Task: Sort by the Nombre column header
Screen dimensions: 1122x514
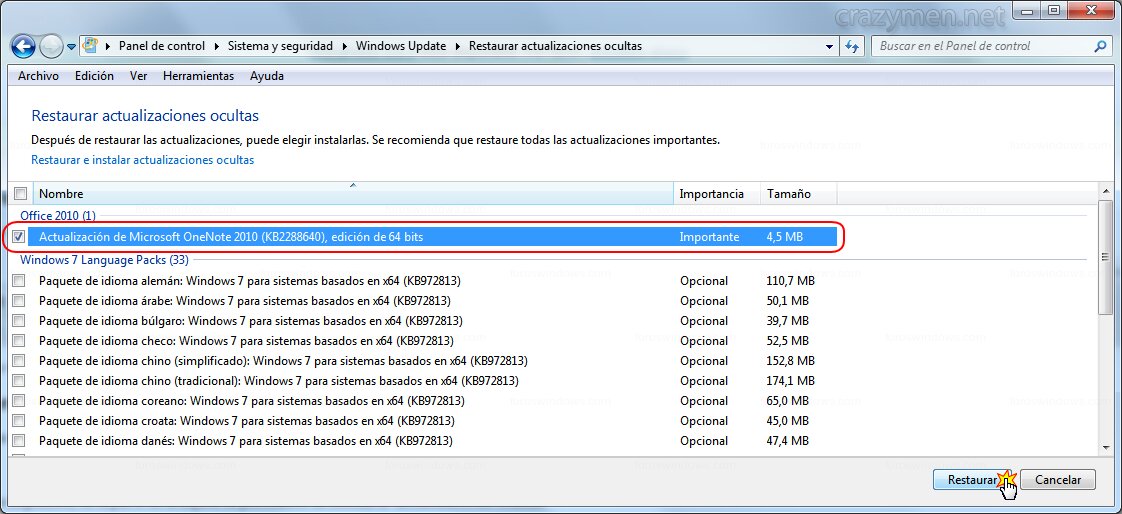Action: [x=353, y=193]
